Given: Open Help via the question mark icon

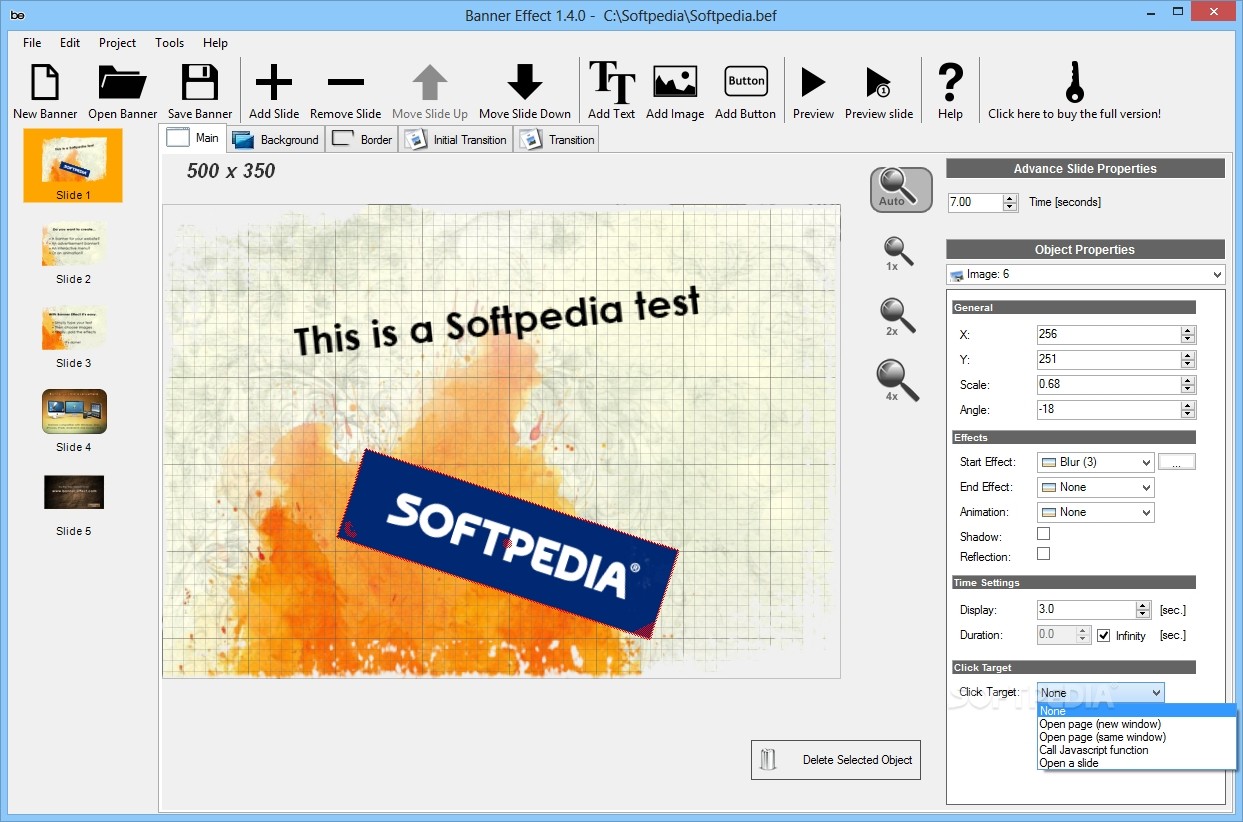Looking at the screenshot, I should point(951,82).
